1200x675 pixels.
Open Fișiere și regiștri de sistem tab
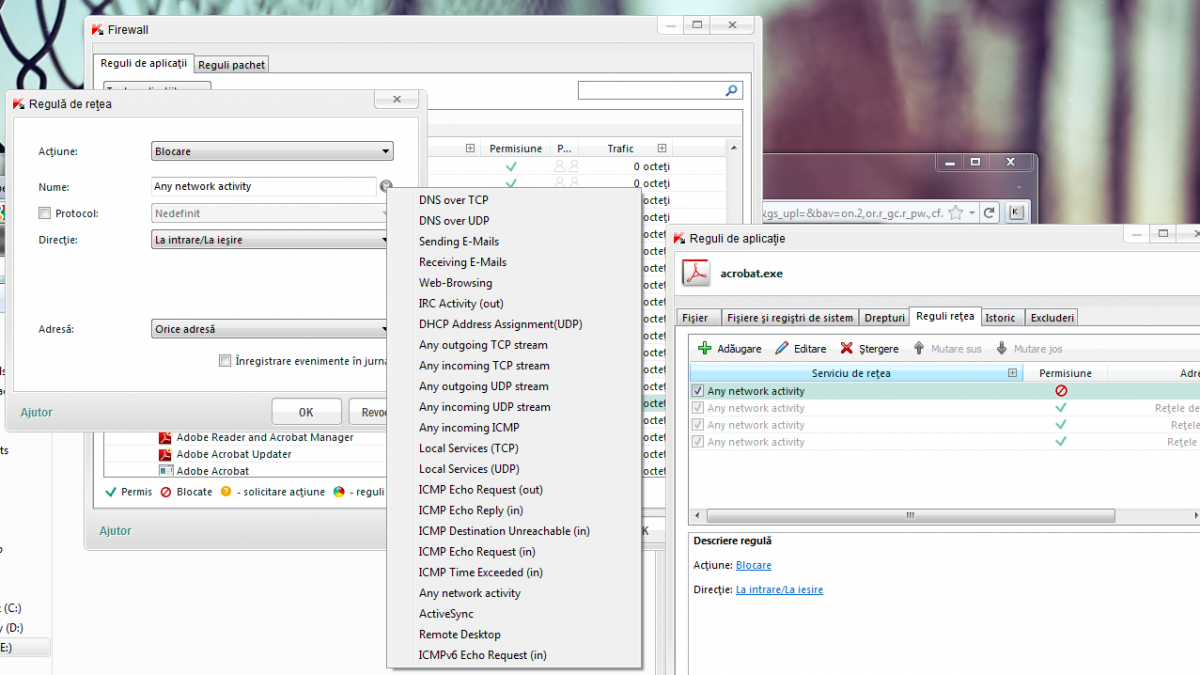pos(790,317)
